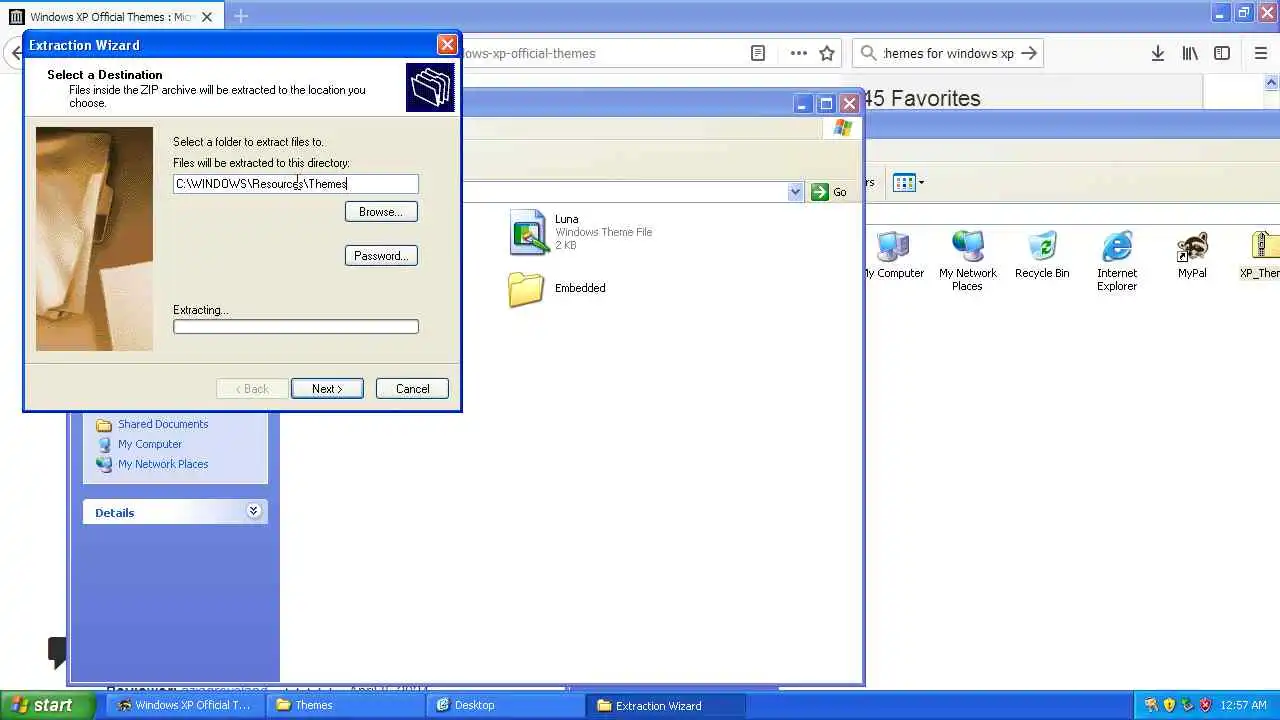This screenshot has width=1280, height=720.
Task: Switch to Desktop taskbar item
Action: point(504,705)
